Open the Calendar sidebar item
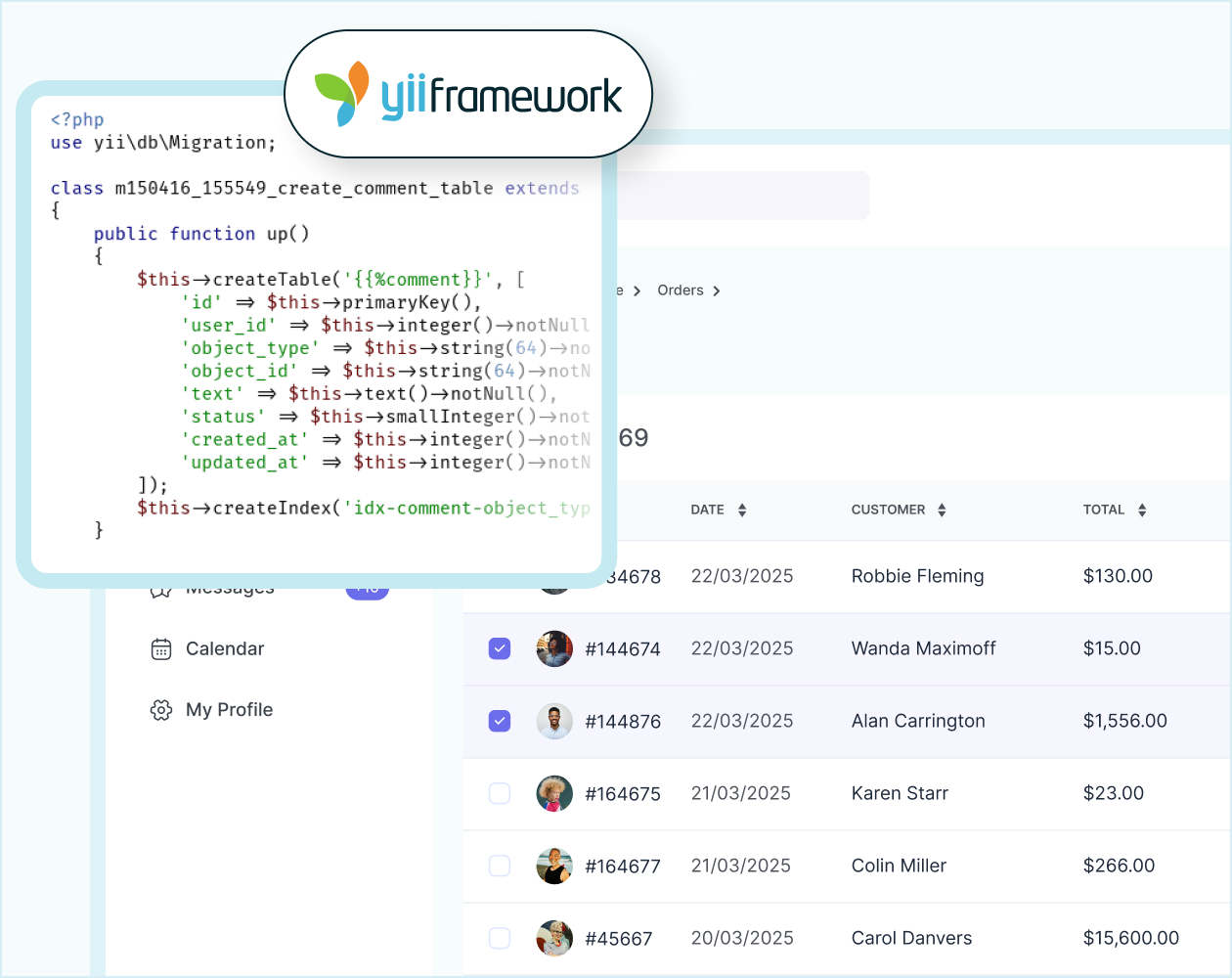 coord(207,649)
